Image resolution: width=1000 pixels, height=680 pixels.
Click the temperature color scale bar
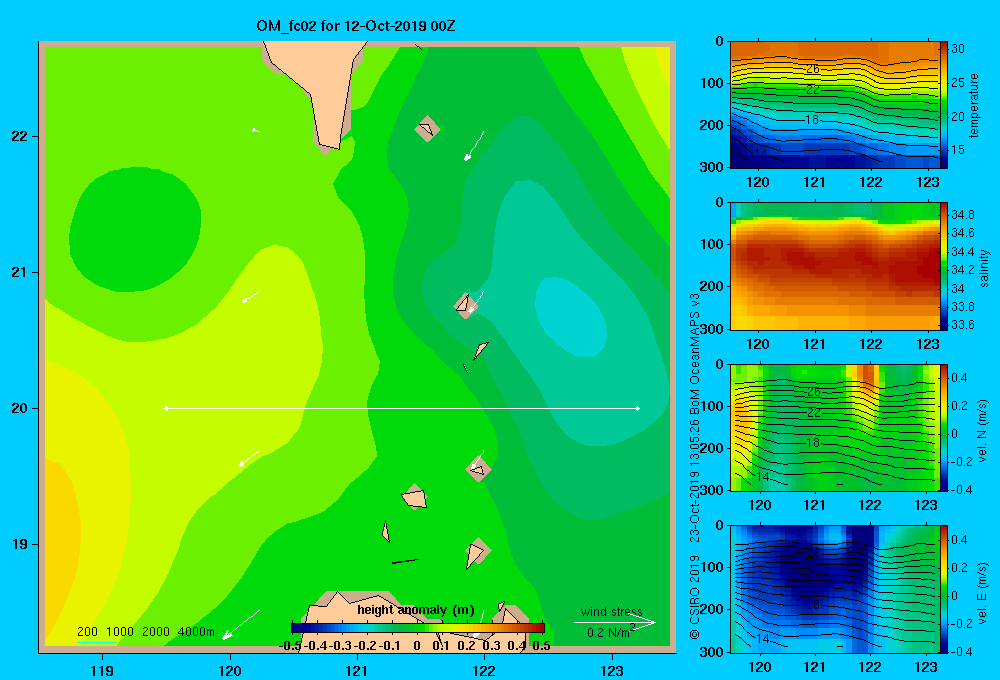(944, 105)
